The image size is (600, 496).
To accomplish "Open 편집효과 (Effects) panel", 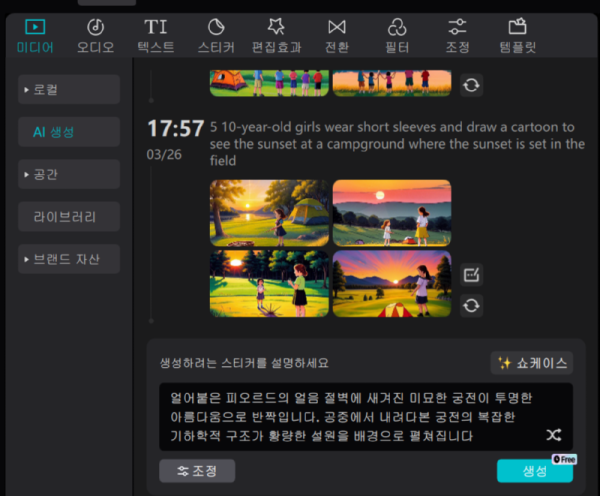I will (x=276, y=35).
